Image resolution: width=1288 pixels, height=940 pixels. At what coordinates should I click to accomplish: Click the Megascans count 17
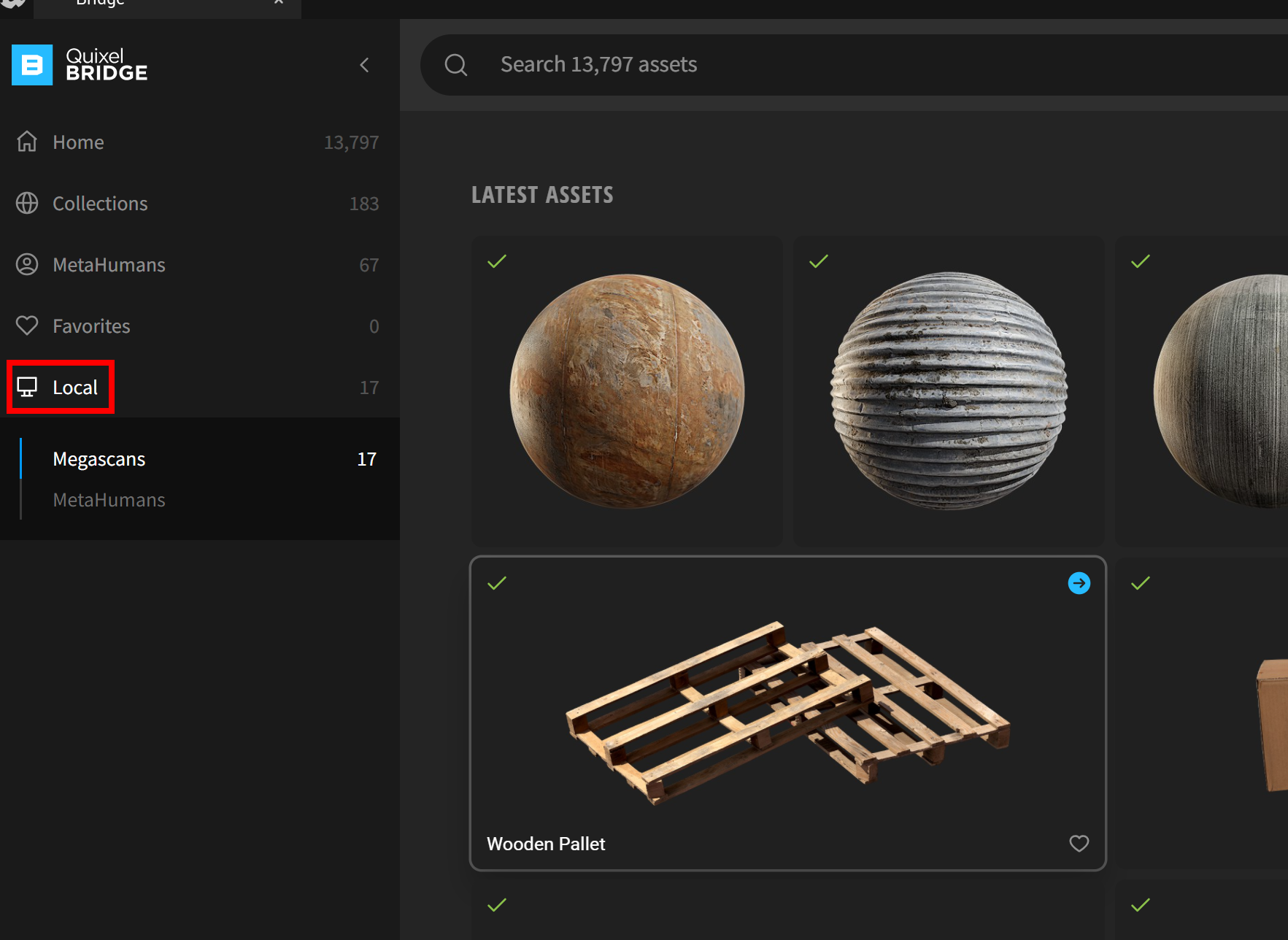pyautogui.click(x=366, y=459)
